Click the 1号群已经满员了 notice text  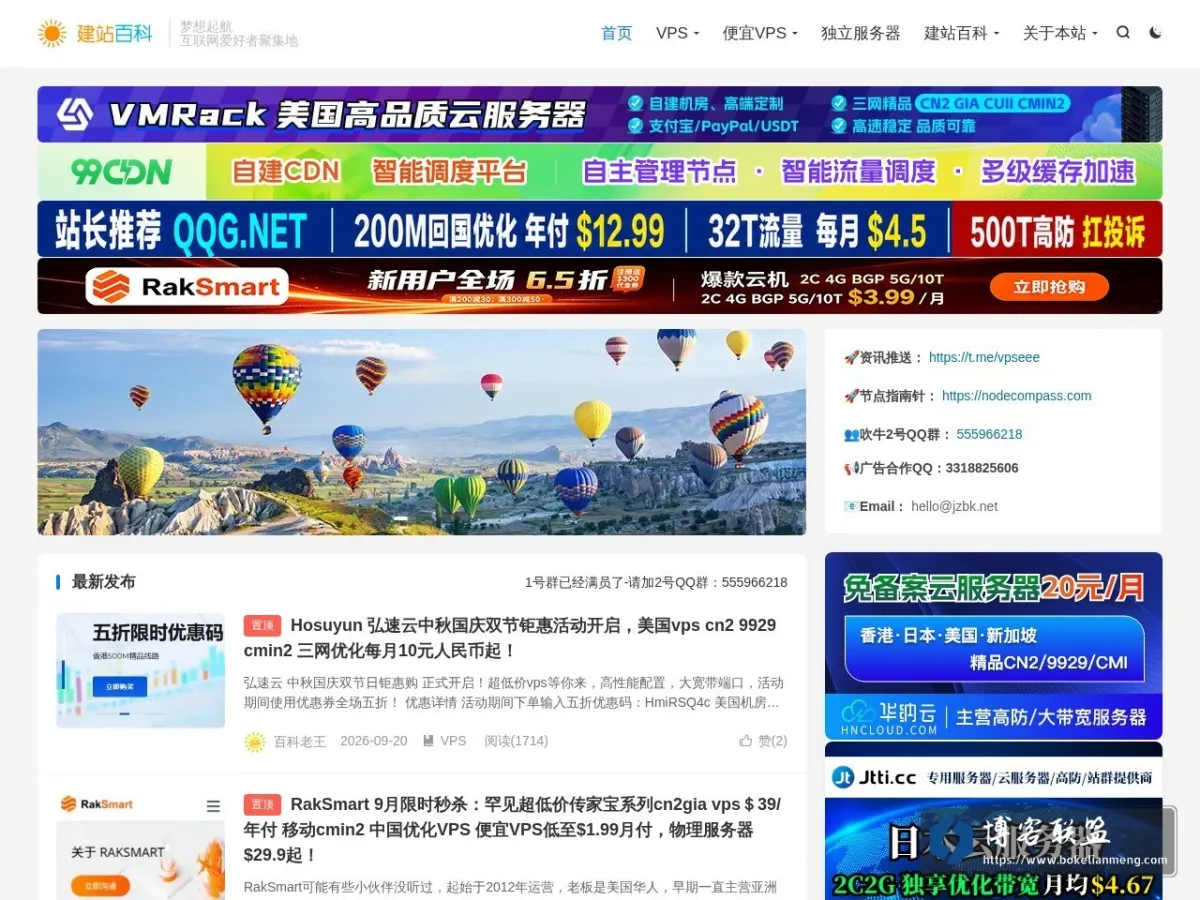tap(656, 582)
